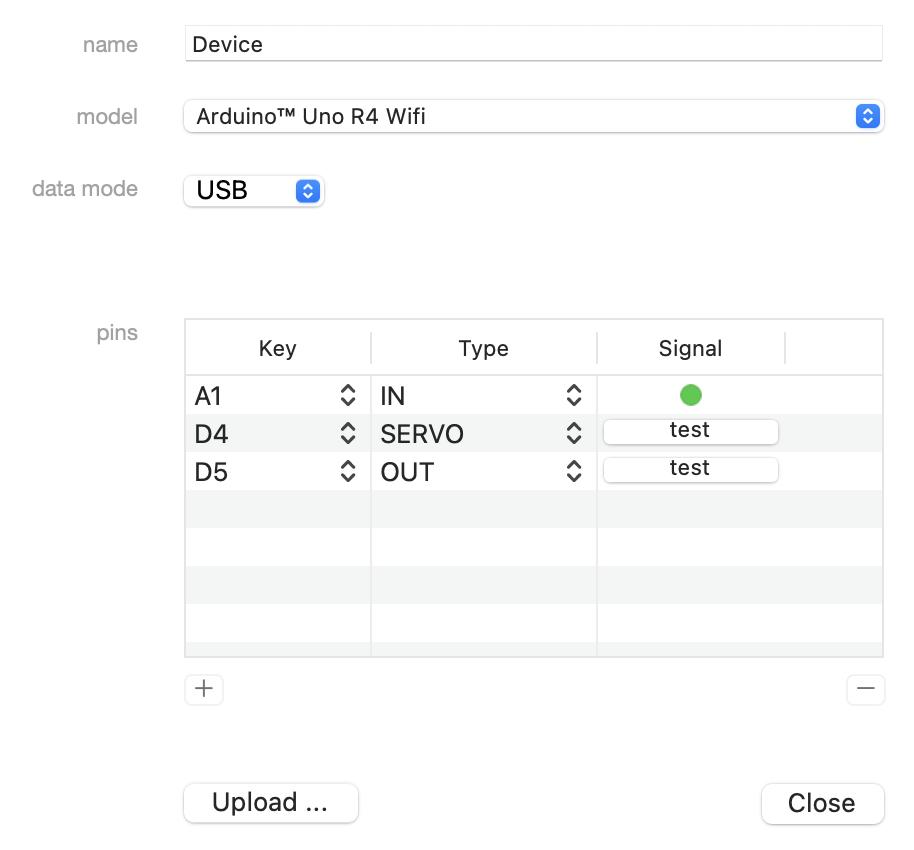
Task: Open the OUT type selector arrows
Action: 574,471
